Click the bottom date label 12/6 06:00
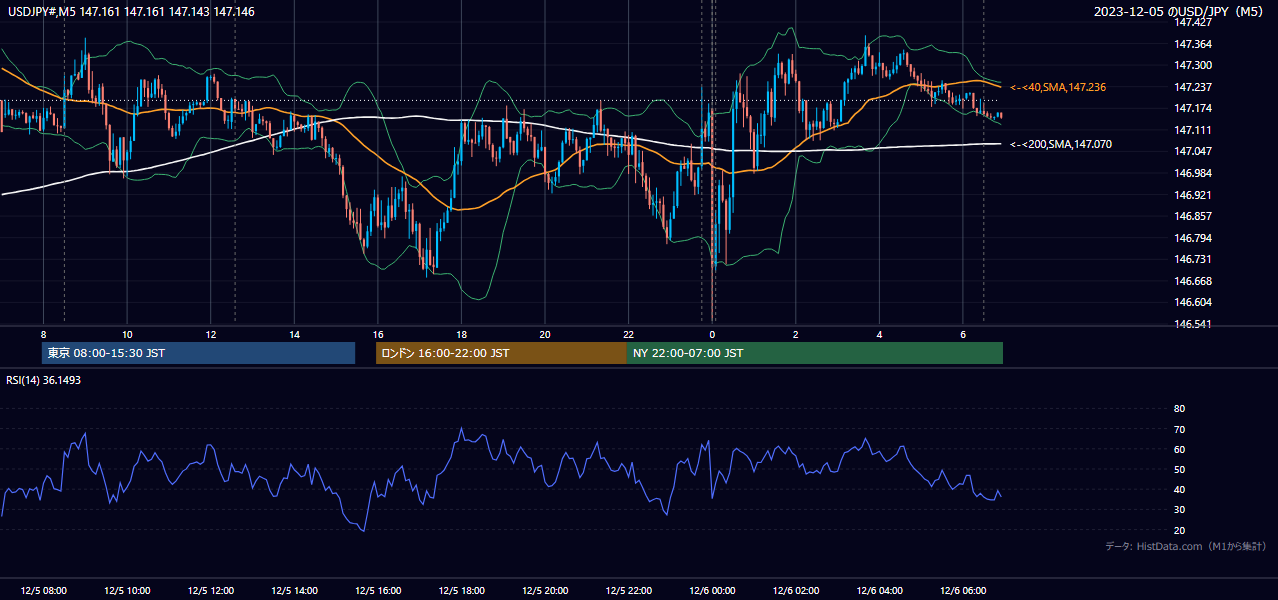This screenshot has height=600, width=1278. click(x=963, y=591)
